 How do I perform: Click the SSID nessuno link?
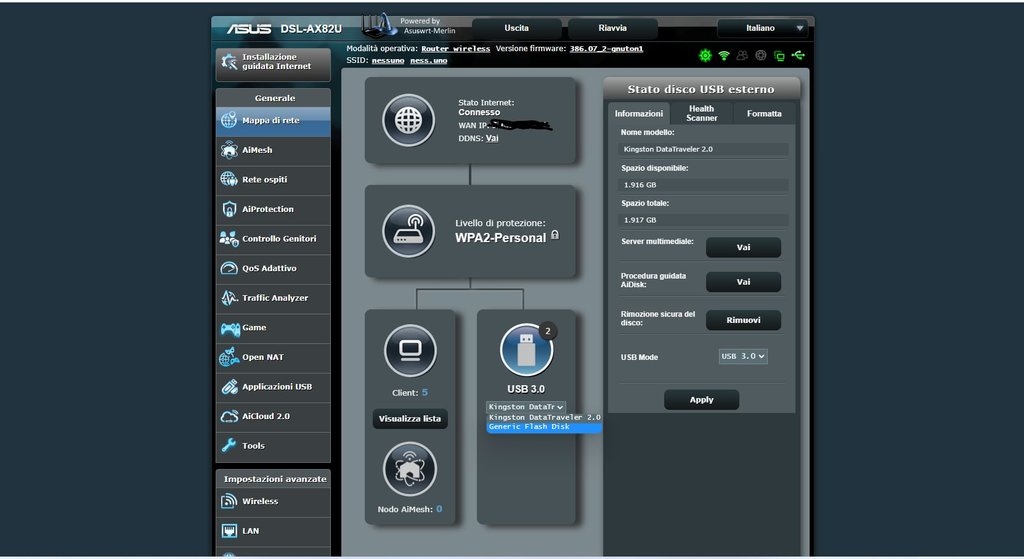pos(388,61)
